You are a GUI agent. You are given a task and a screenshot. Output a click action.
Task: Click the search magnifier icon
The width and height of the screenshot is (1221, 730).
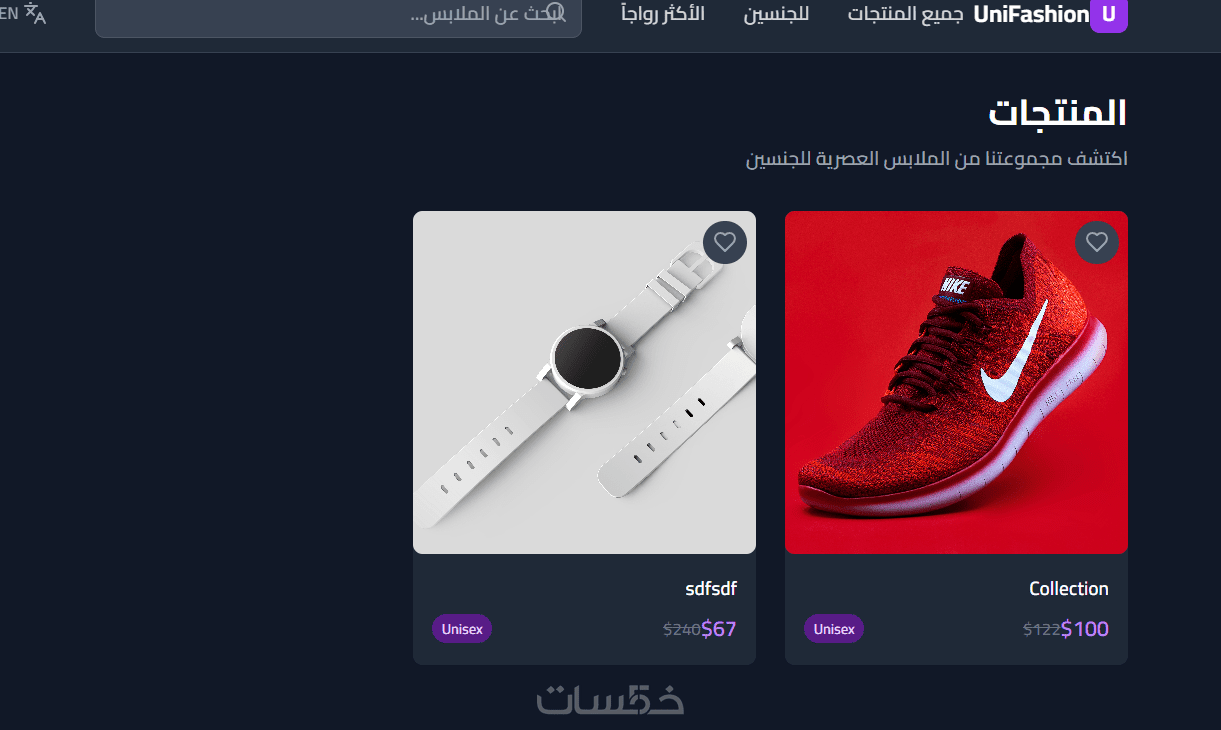[556, 13]
